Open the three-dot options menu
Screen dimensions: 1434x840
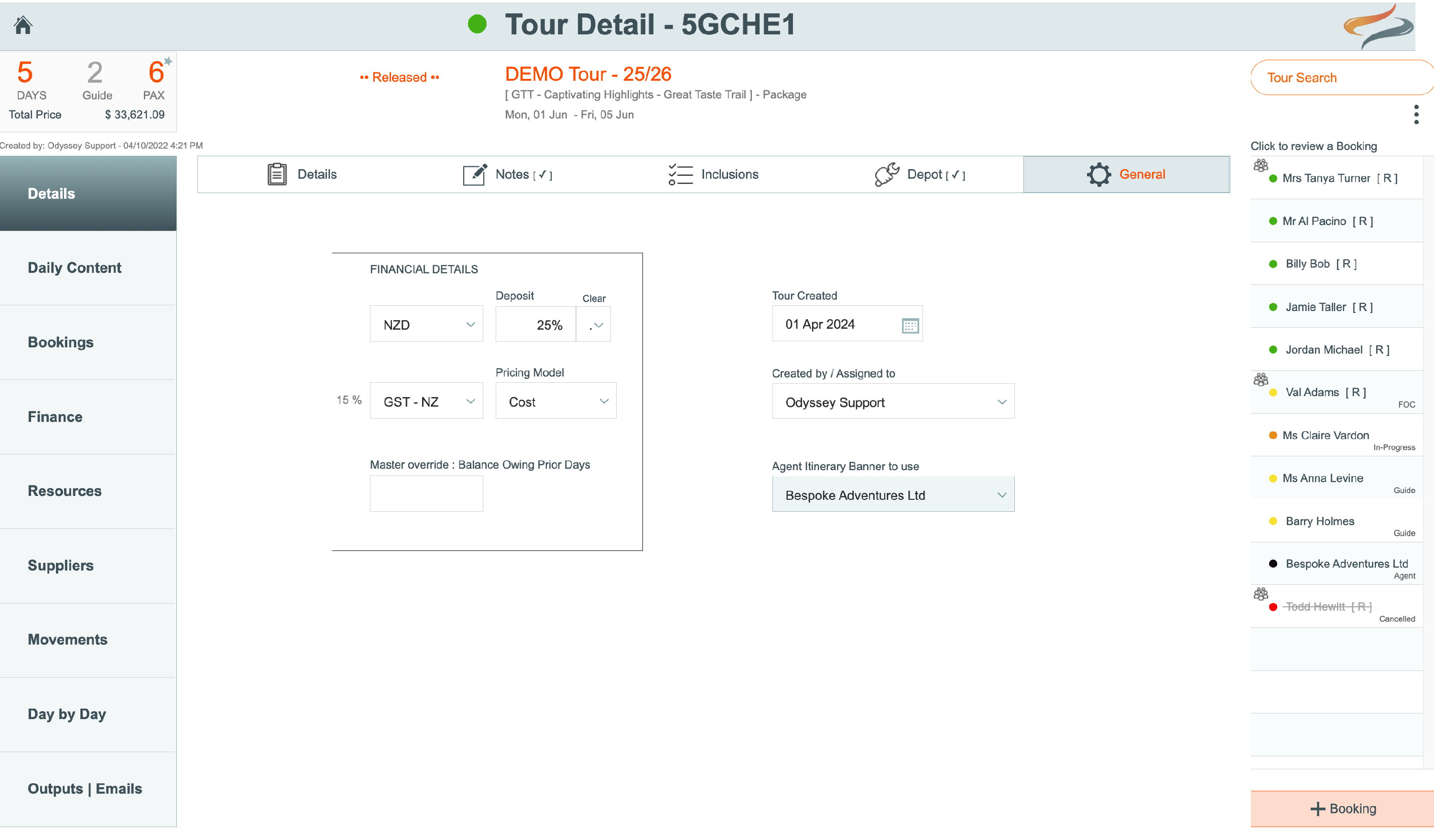click(1416, 114)
